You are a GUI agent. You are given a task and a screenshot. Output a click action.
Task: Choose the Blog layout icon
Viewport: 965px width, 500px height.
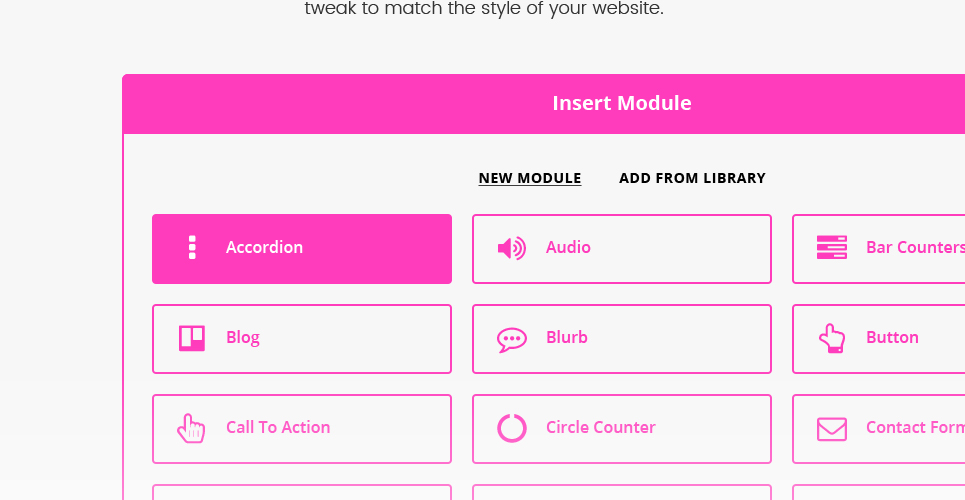[x=192, y=338]
